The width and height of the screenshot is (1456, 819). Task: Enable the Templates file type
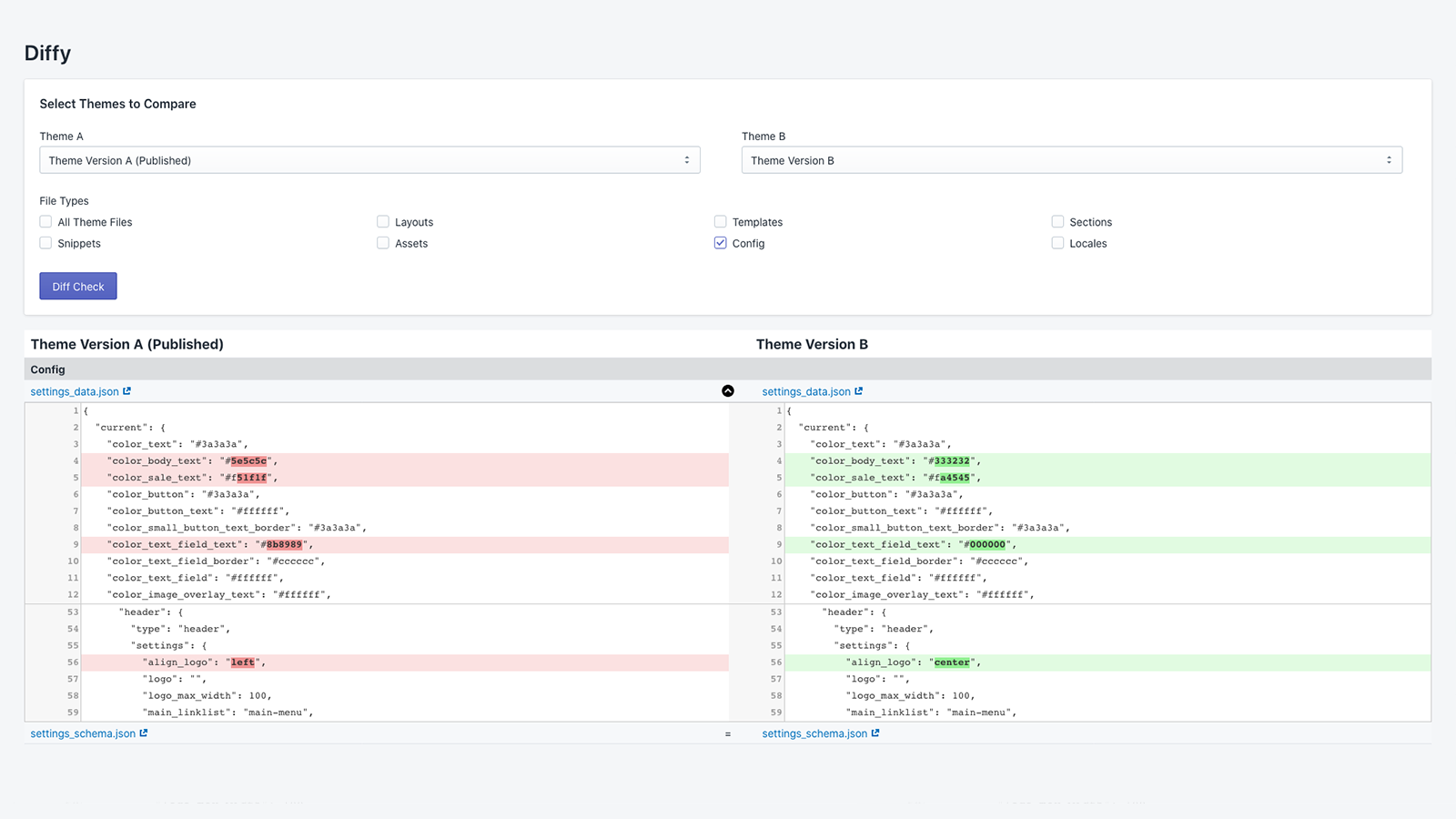(x=720, y=221)
